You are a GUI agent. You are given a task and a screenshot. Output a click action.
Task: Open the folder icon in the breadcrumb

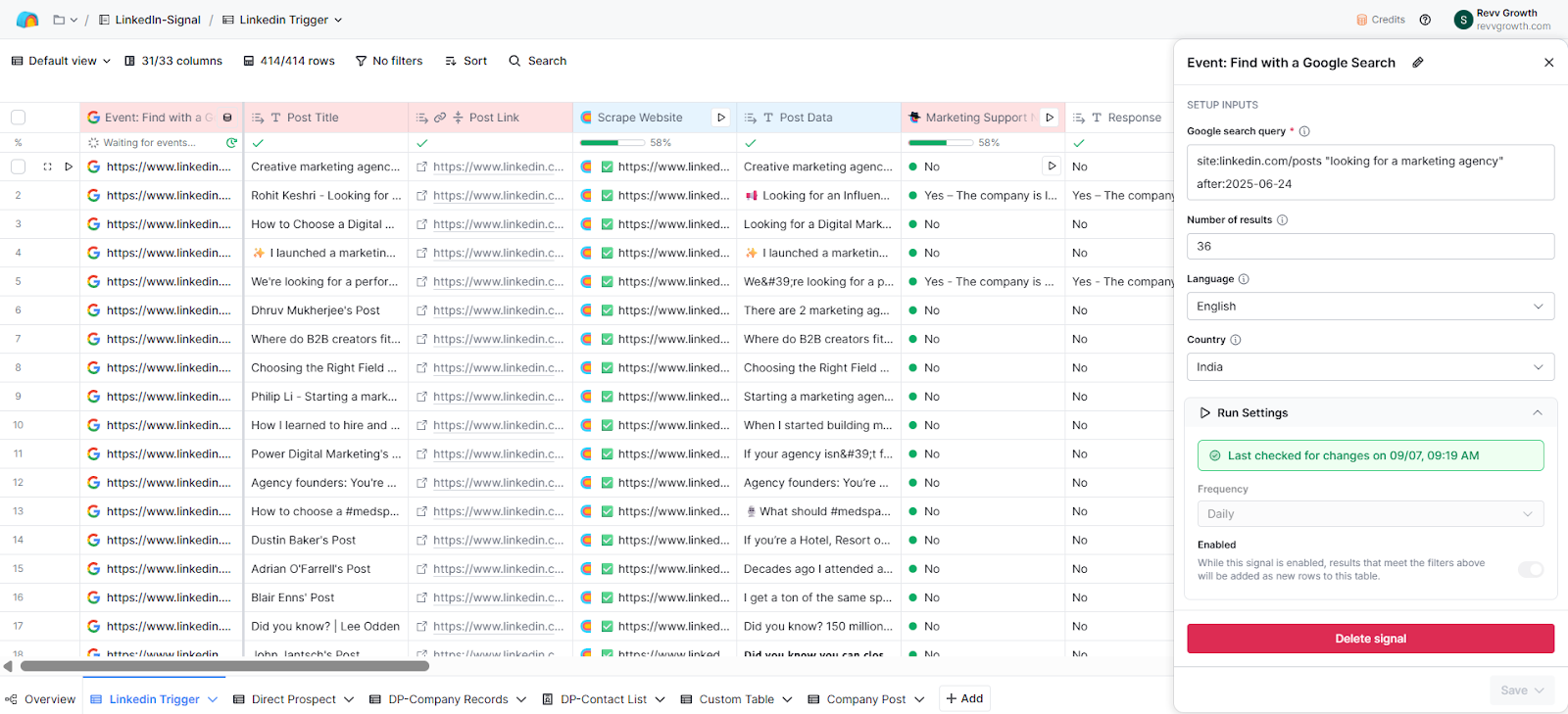[59, 20]
